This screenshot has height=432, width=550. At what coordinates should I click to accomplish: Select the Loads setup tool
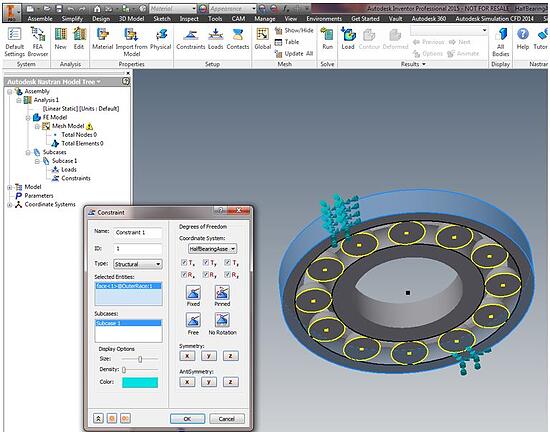[215, 39]
